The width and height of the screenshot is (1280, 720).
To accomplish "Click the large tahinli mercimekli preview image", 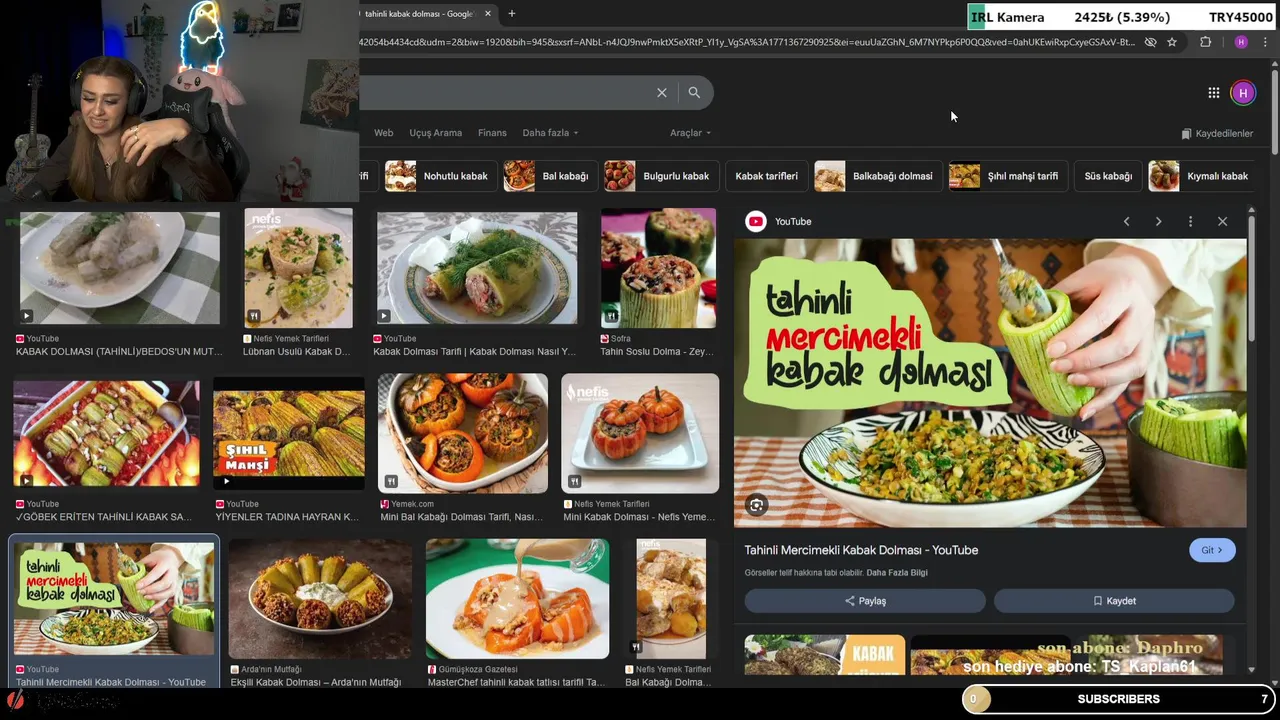I will [x=990, y=383].
